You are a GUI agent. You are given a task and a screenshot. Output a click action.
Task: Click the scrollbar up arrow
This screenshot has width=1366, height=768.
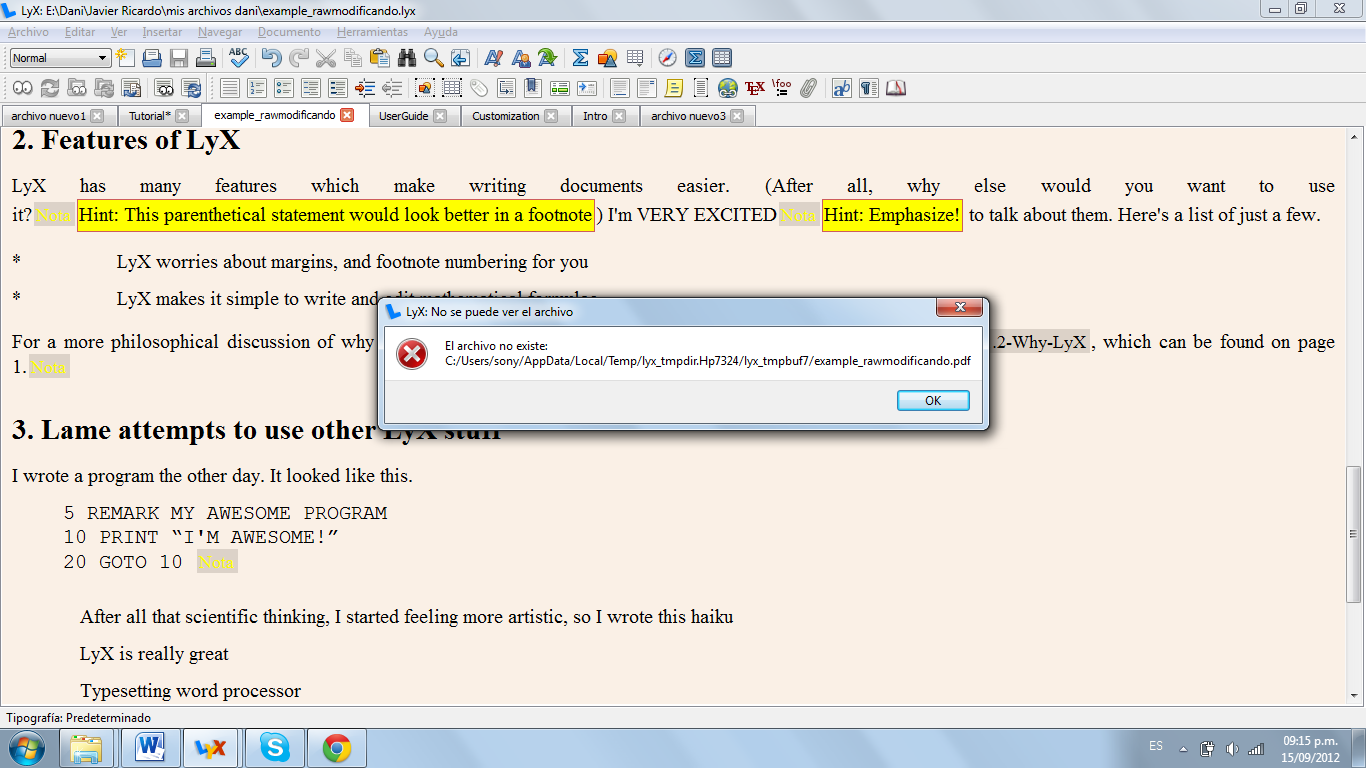1355,136
